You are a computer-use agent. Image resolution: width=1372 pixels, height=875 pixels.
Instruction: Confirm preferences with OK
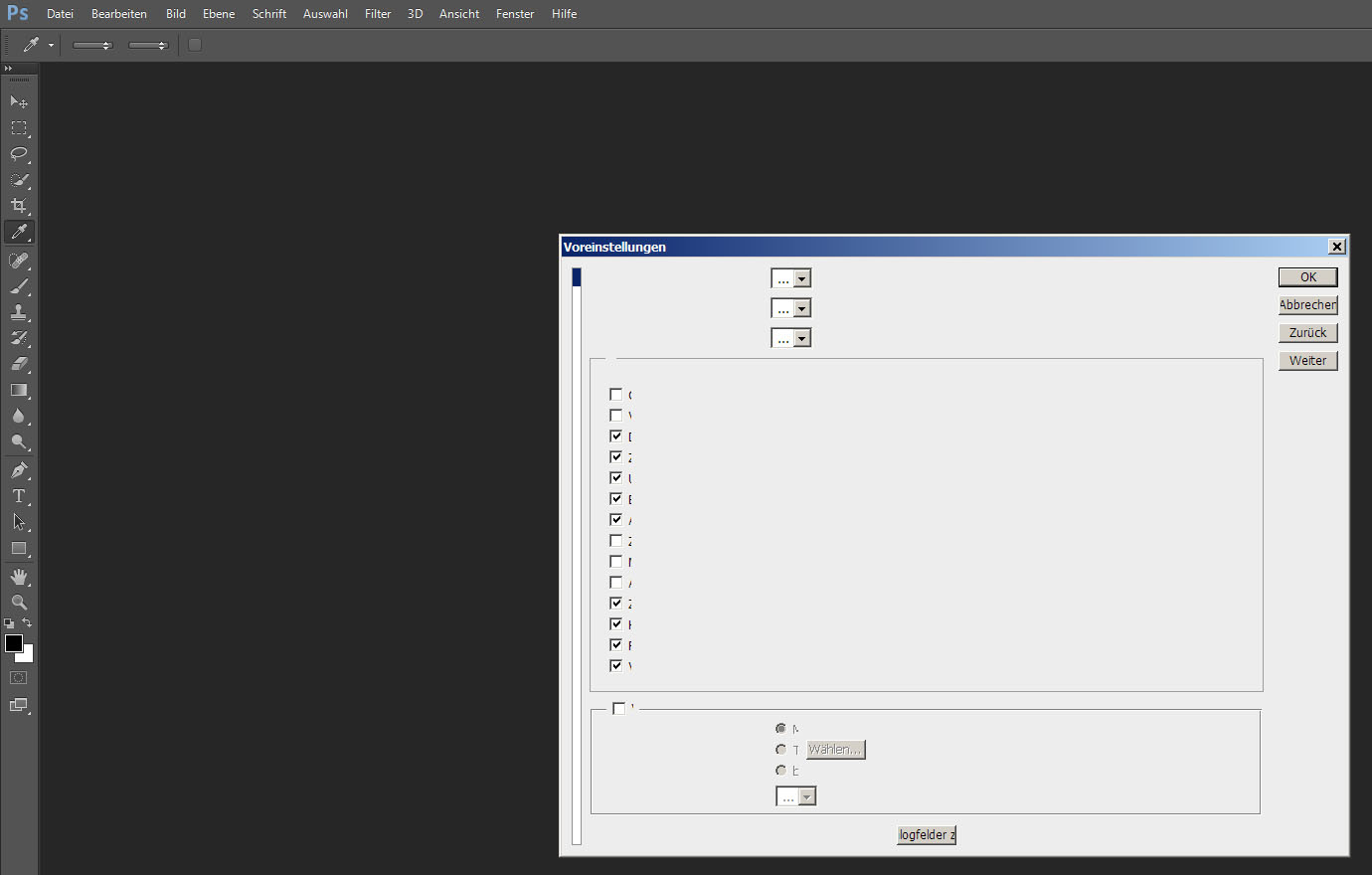pos(1308,277)
